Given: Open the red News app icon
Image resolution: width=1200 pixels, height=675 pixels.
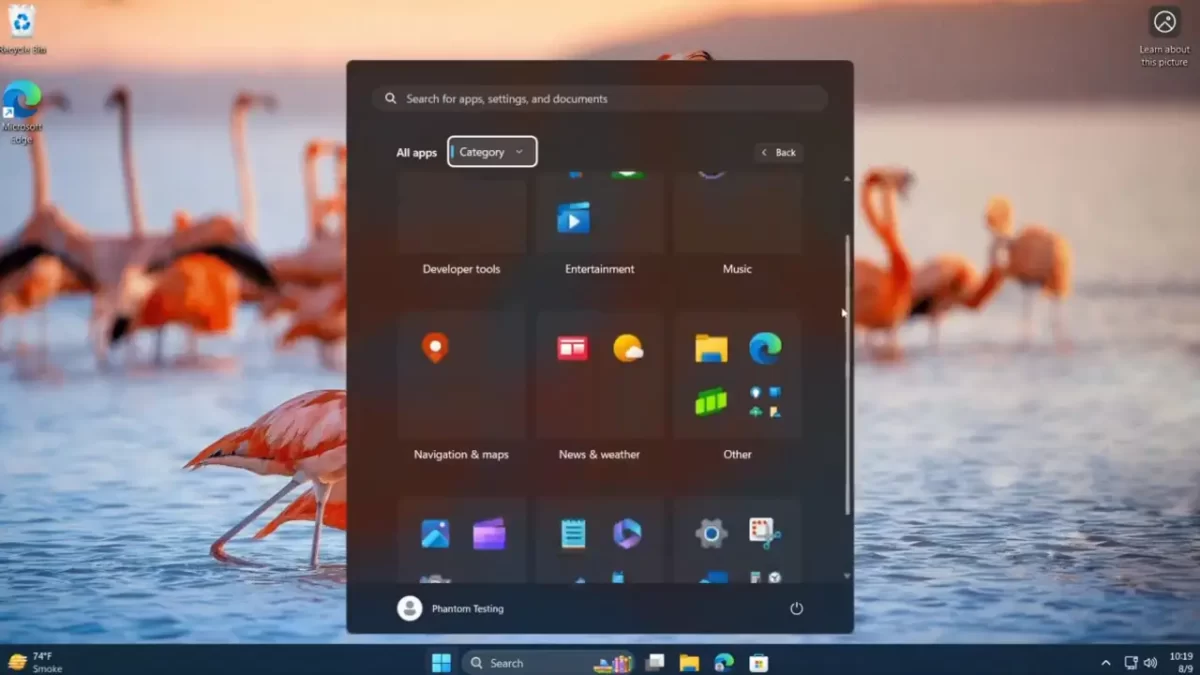Looking at the screenshot, I should coord(571,349).
